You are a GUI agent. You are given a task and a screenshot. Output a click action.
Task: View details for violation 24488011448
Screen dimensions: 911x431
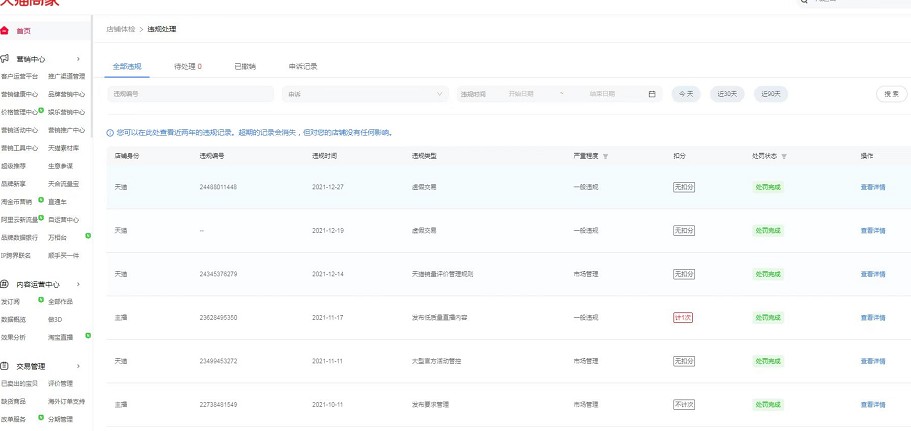(x=873, y=187)
